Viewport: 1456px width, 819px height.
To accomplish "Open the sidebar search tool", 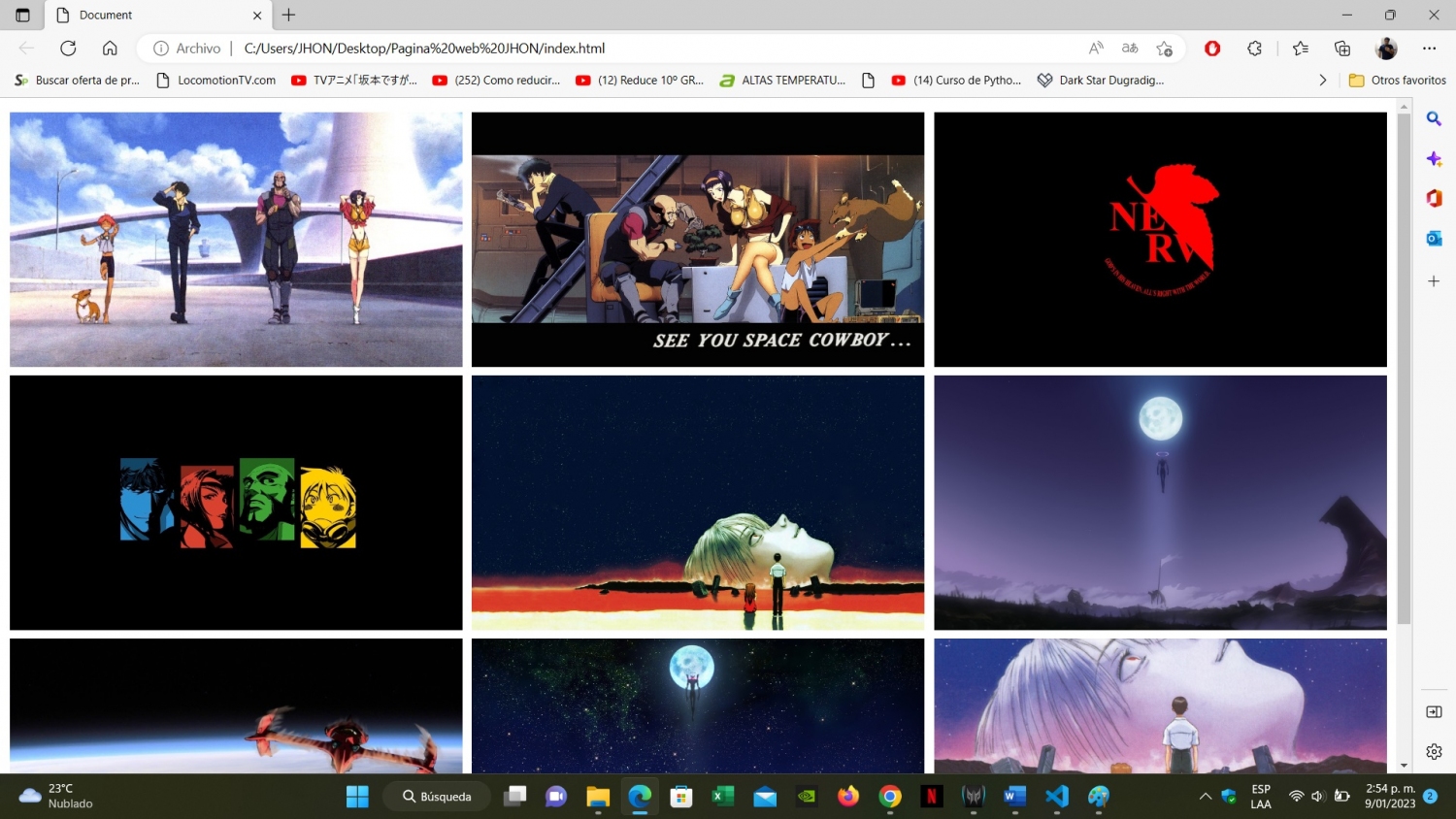I will (x=1434, y=118).
